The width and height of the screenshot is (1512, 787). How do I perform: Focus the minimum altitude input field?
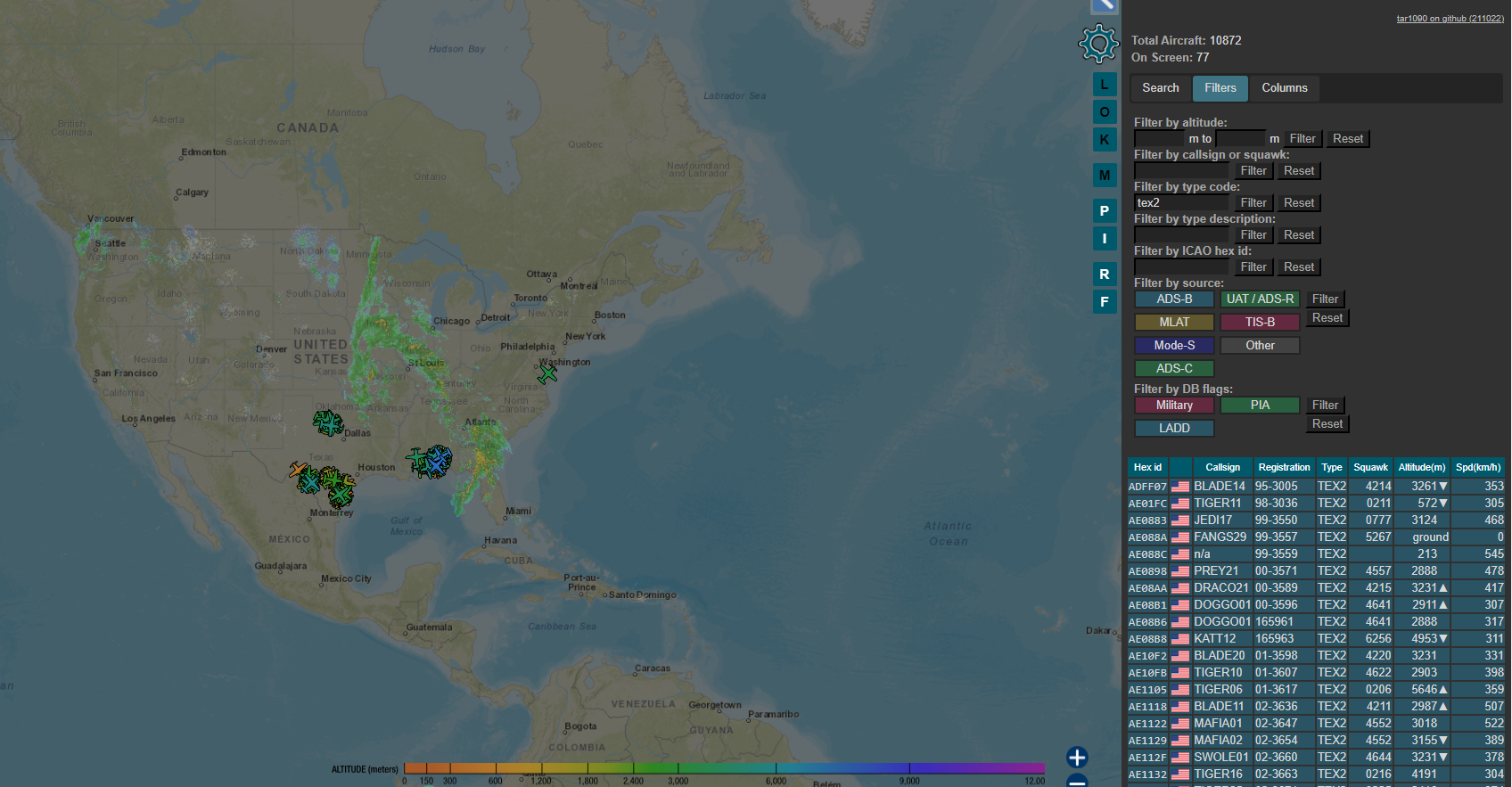1160,139
